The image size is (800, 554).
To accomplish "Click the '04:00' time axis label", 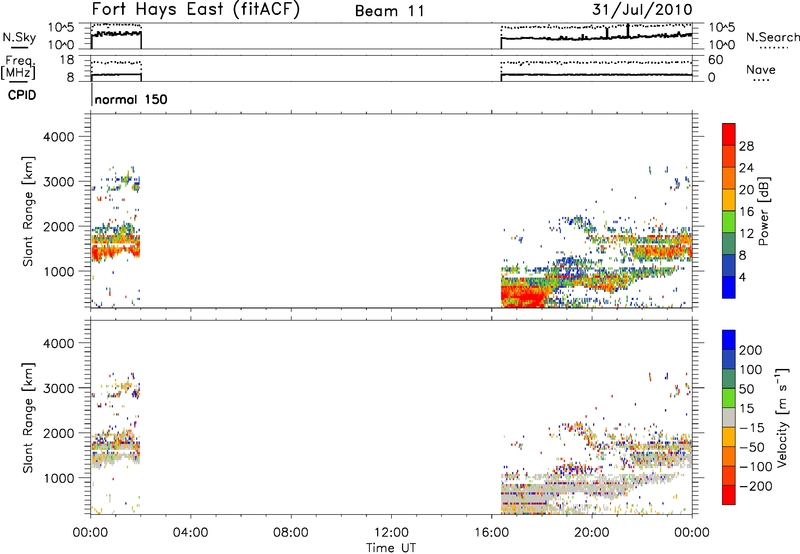I will [x=190, y=533].
